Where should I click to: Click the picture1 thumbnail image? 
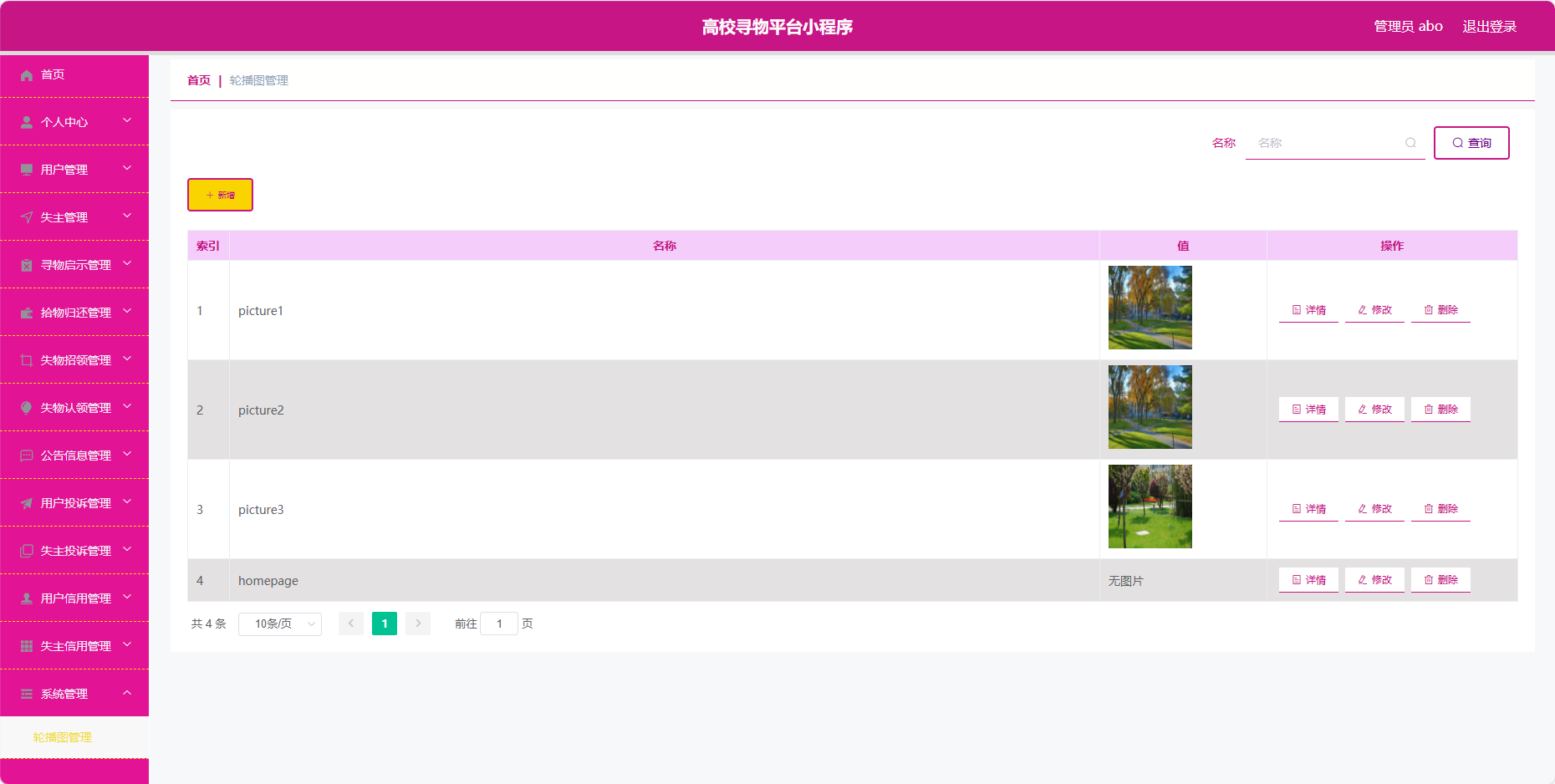tap(1150, 308)
